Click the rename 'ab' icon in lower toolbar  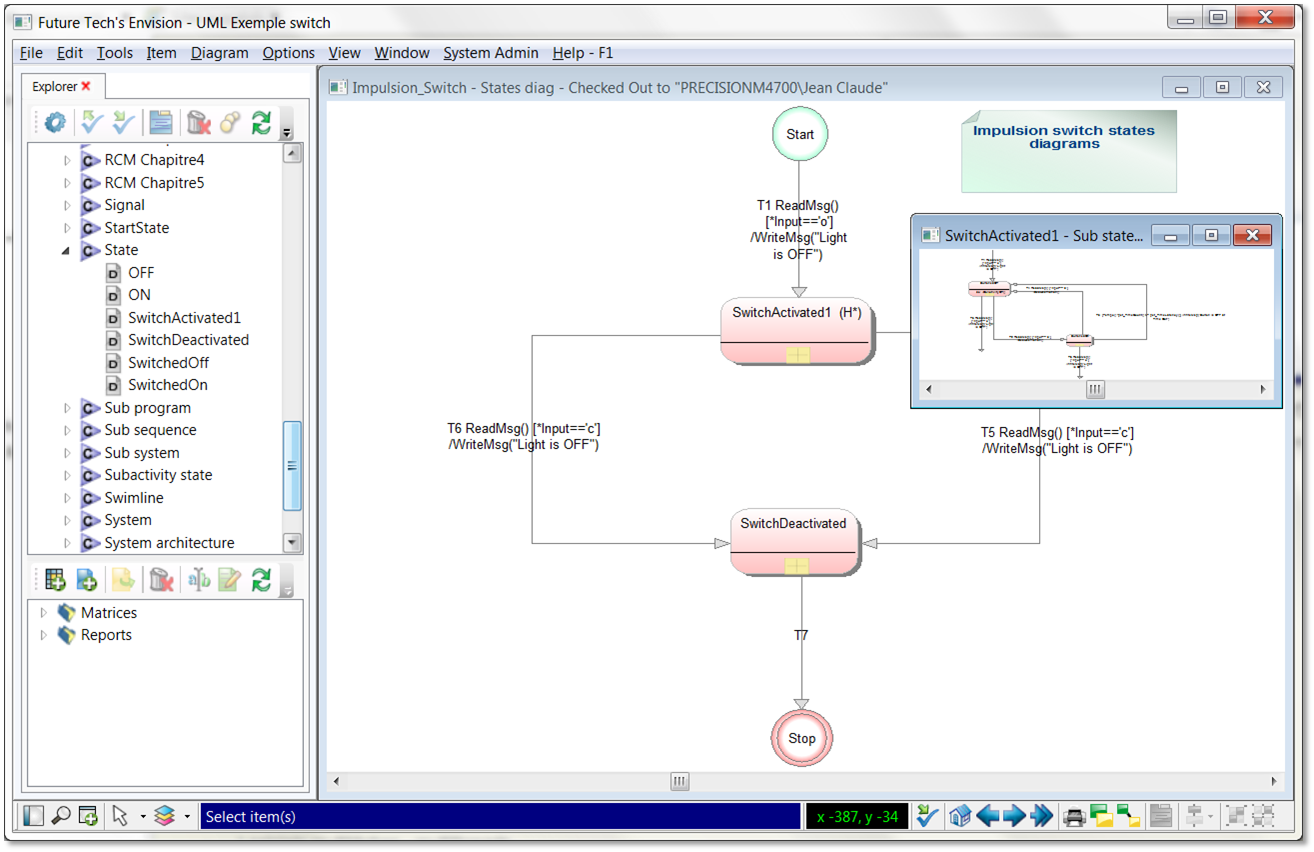(x=202, y=580)
